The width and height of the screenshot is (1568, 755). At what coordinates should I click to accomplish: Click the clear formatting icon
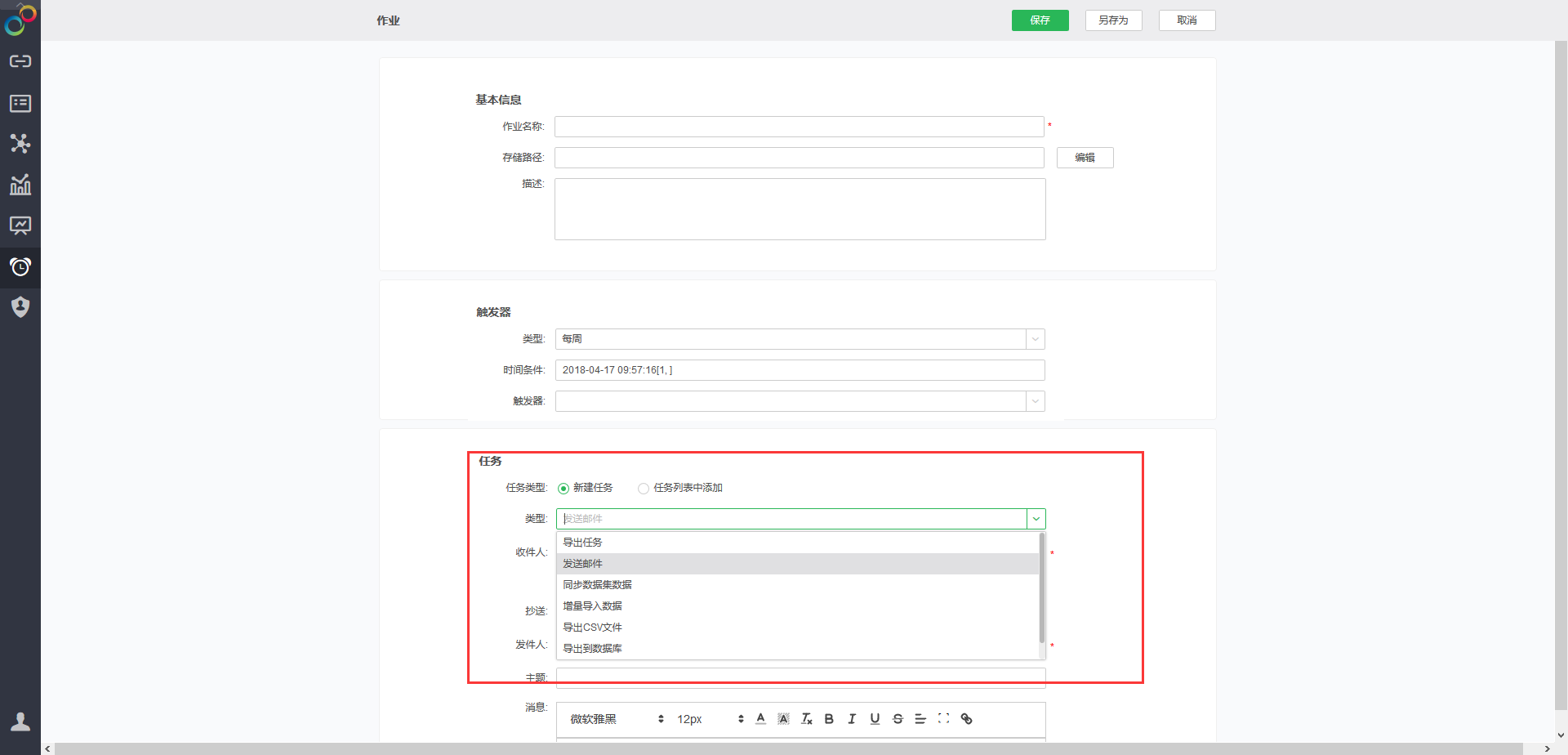[x=806, y=719]
